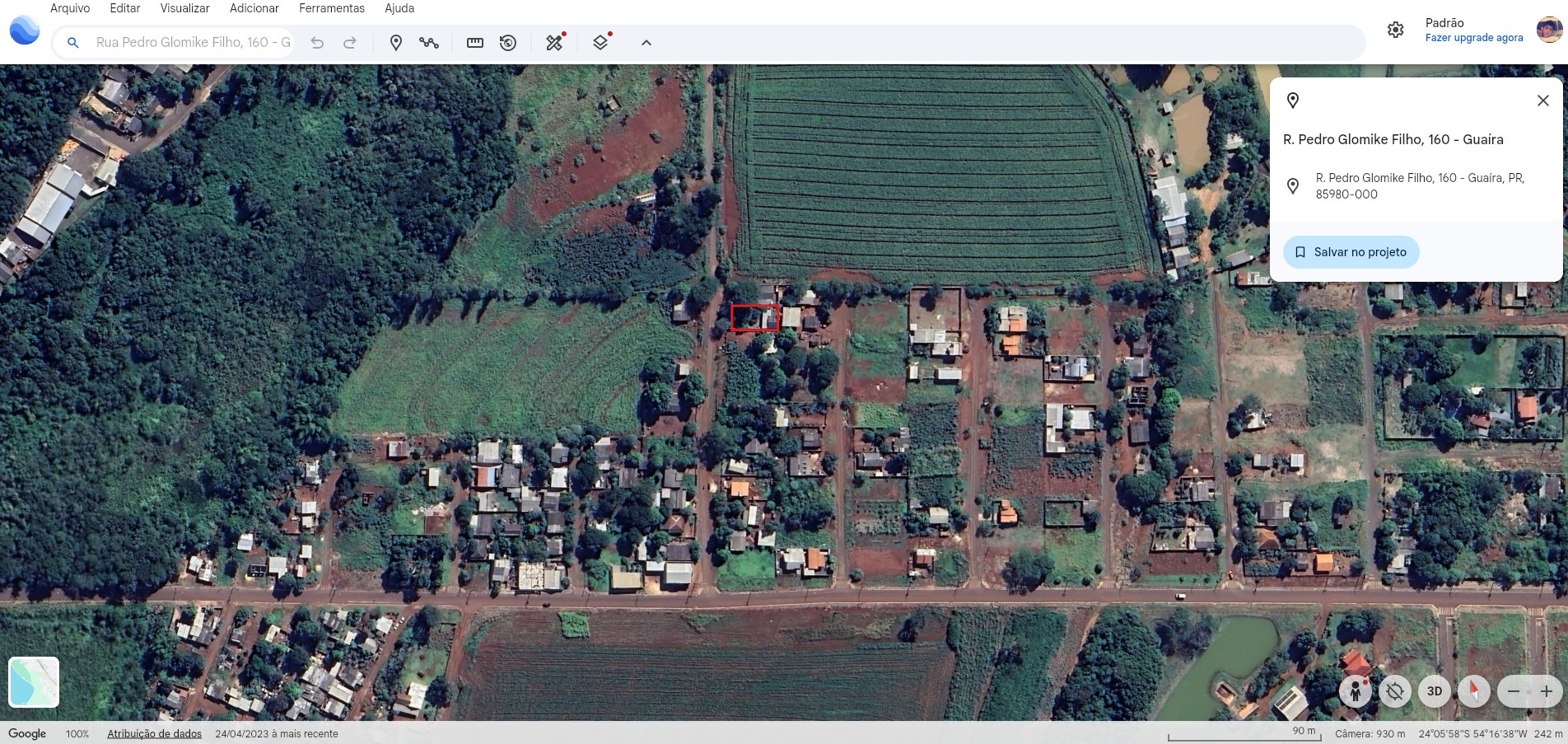Zoom in with the plus button
Viewport: 1568px width, 744px height.
click(1546, 691)
